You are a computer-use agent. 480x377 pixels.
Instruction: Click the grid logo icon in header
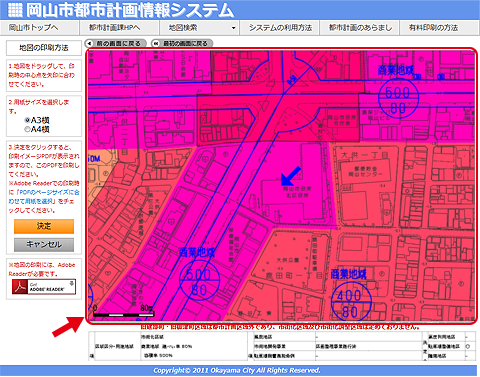[x=15, y=10]
